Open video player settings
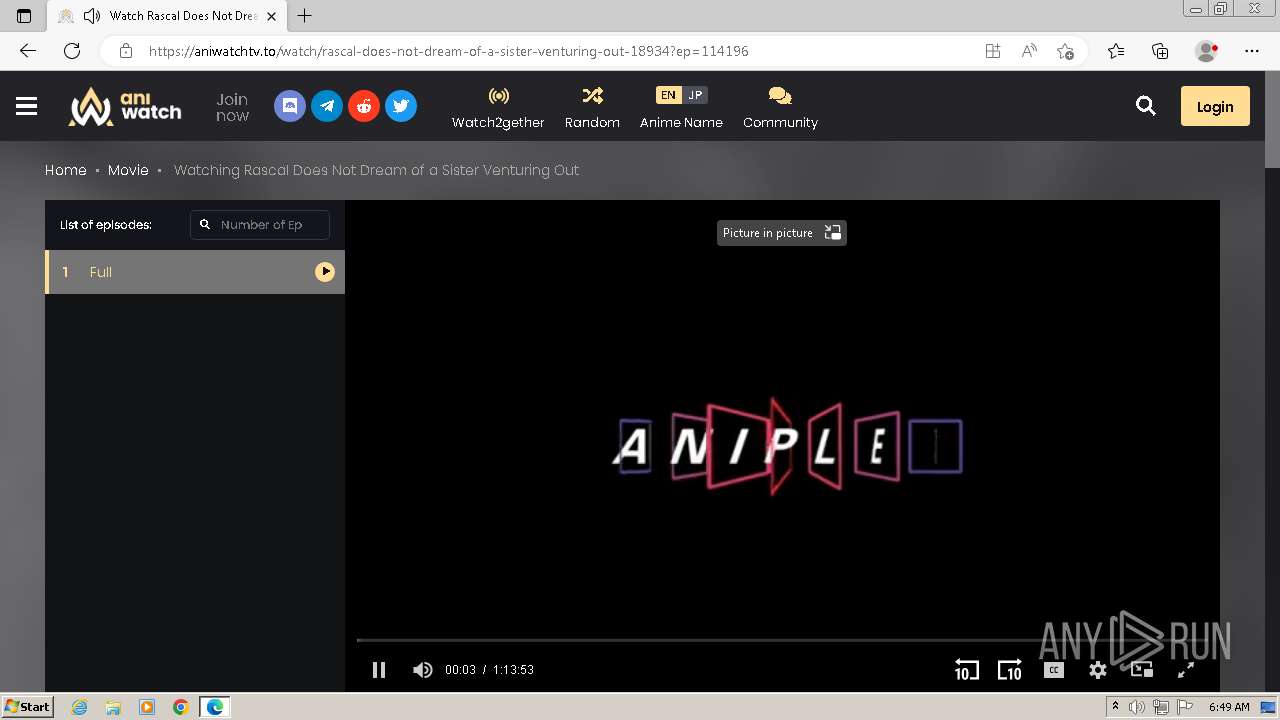This screenshot has height=720, width=1280. pos(1098,670)
